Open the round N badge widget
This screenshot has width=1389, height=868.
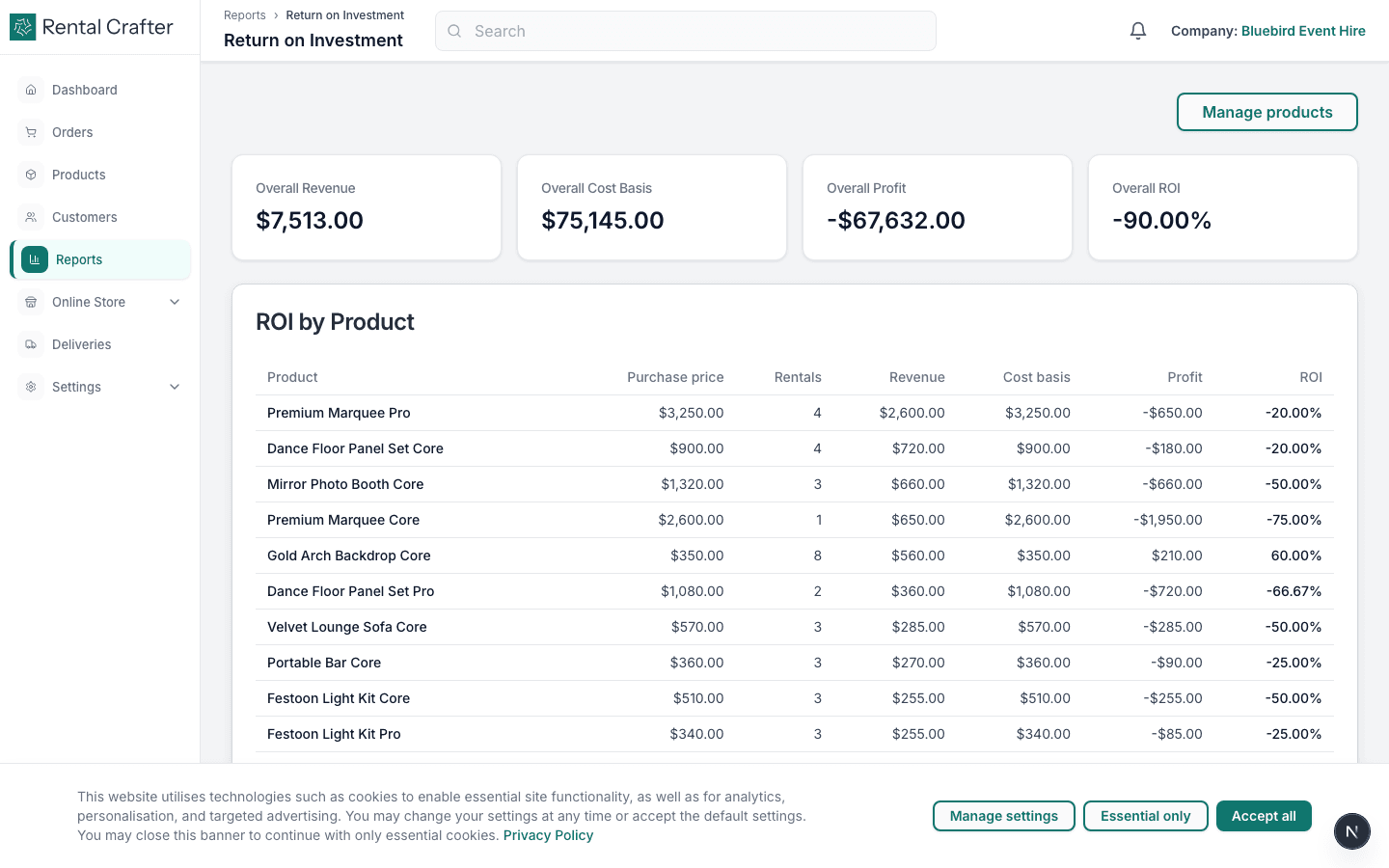[1352, 831]
